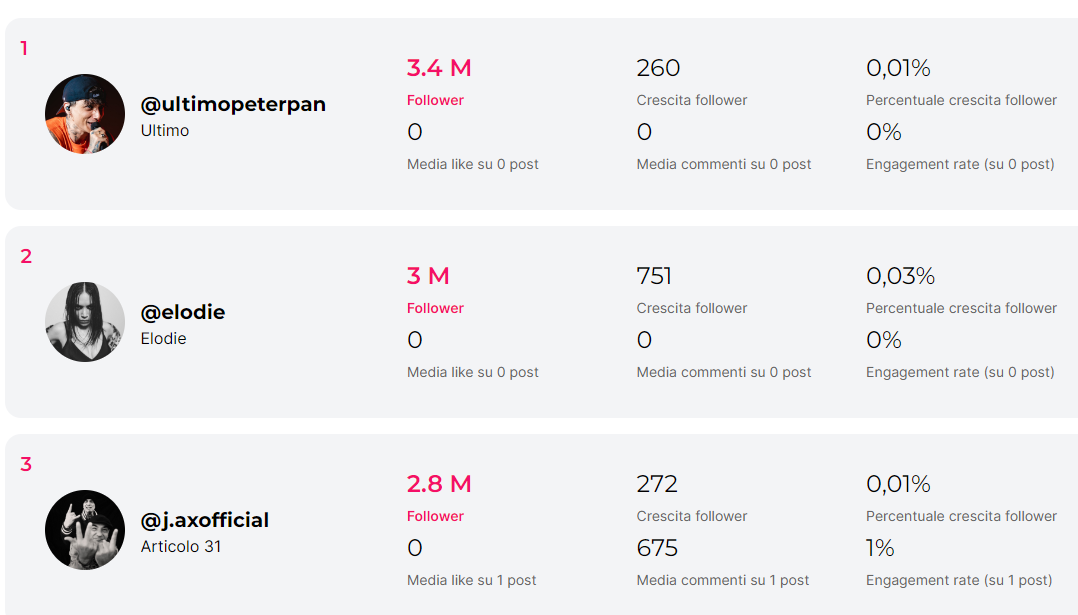Click the @elodie username

click(x=183, y=312)
